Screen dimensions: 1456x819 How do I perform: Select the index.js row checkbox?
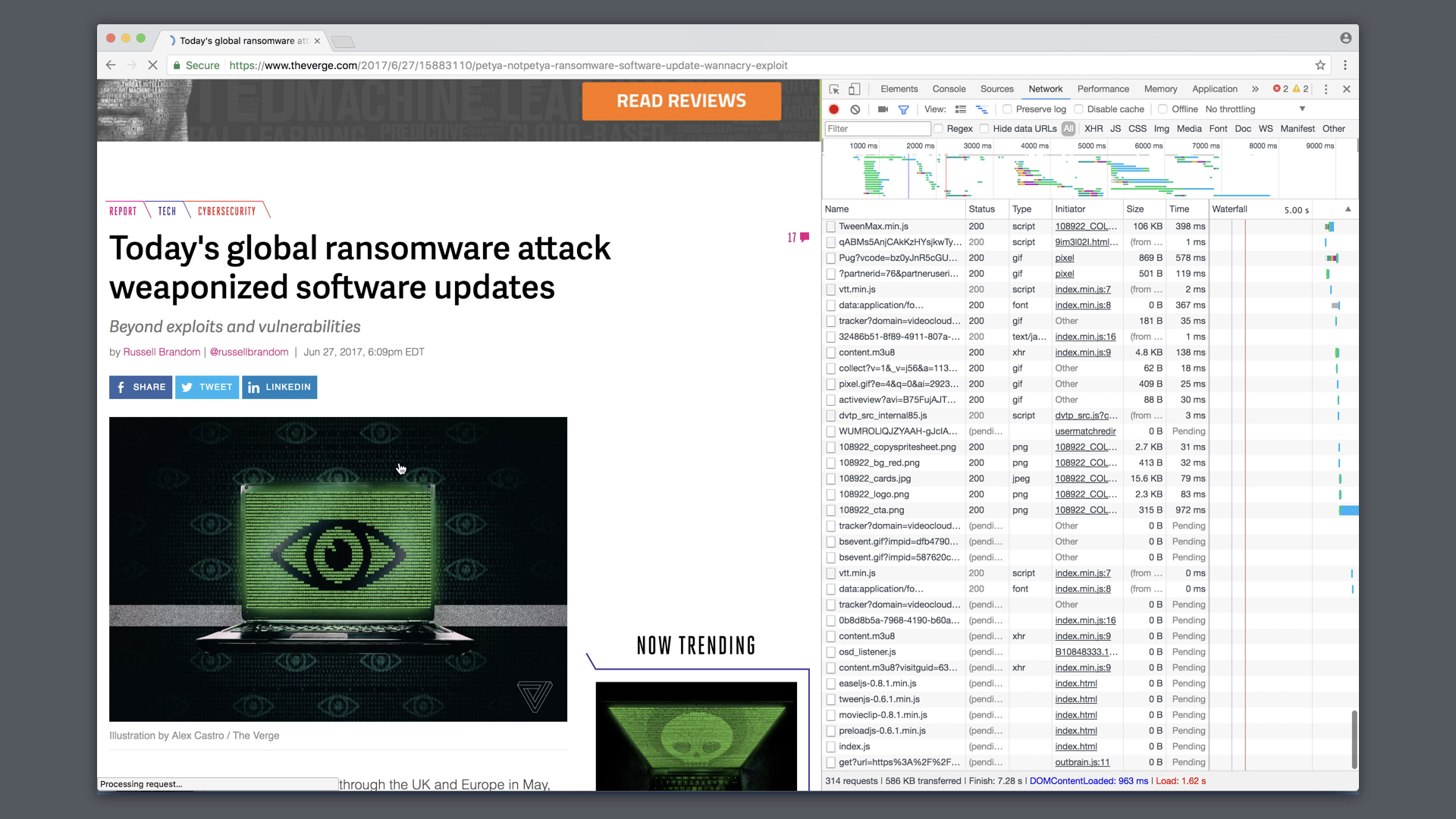pos(831,747)
